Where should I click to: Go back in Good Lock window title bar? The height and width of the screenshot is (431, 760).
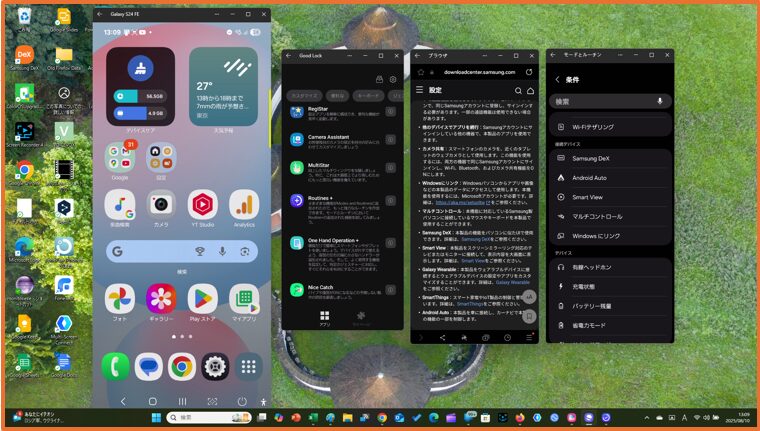[x=288, y=56]
